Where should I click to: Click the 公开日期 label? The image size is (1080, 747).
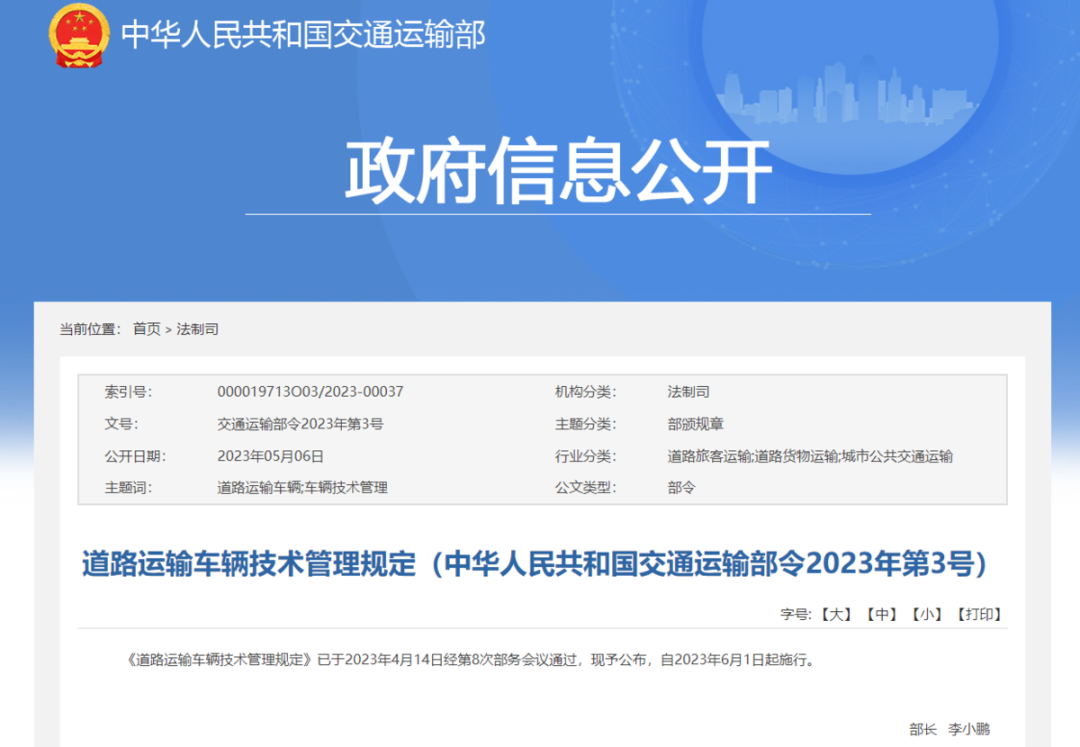tap(135, 456)
